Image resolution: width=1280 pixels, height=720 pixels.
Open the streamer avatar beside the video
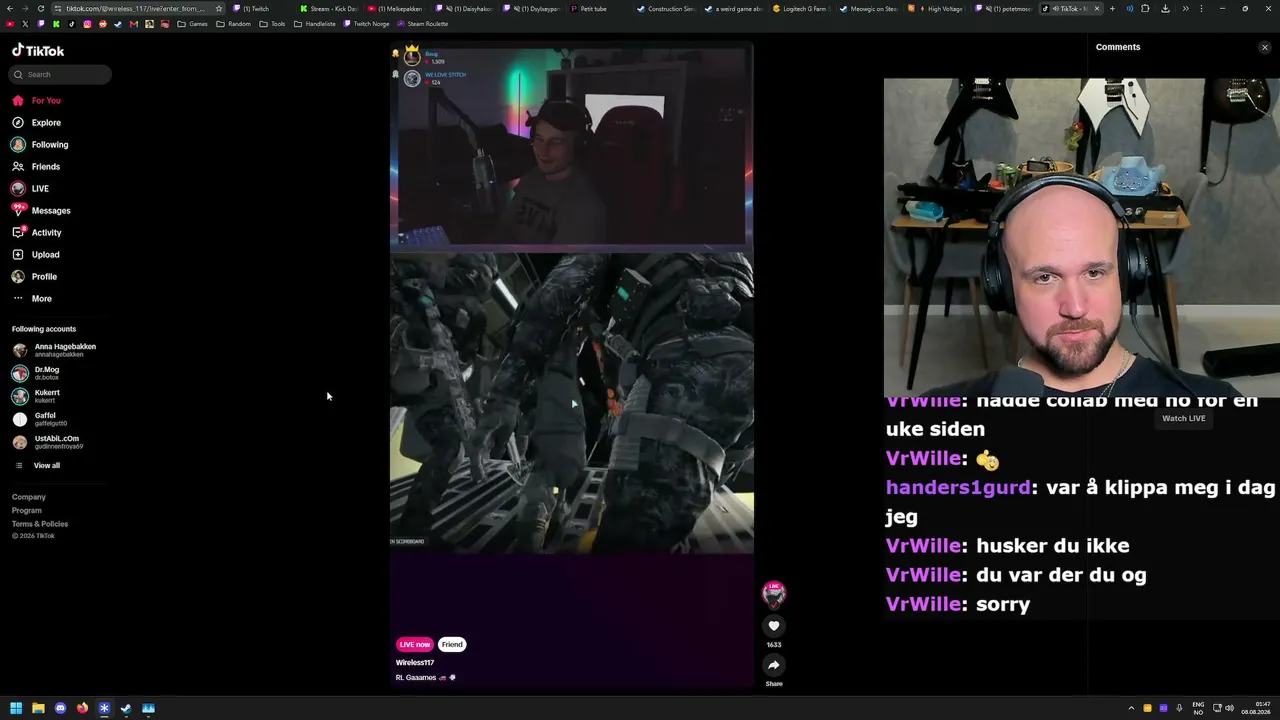click(x=773, y=594)
